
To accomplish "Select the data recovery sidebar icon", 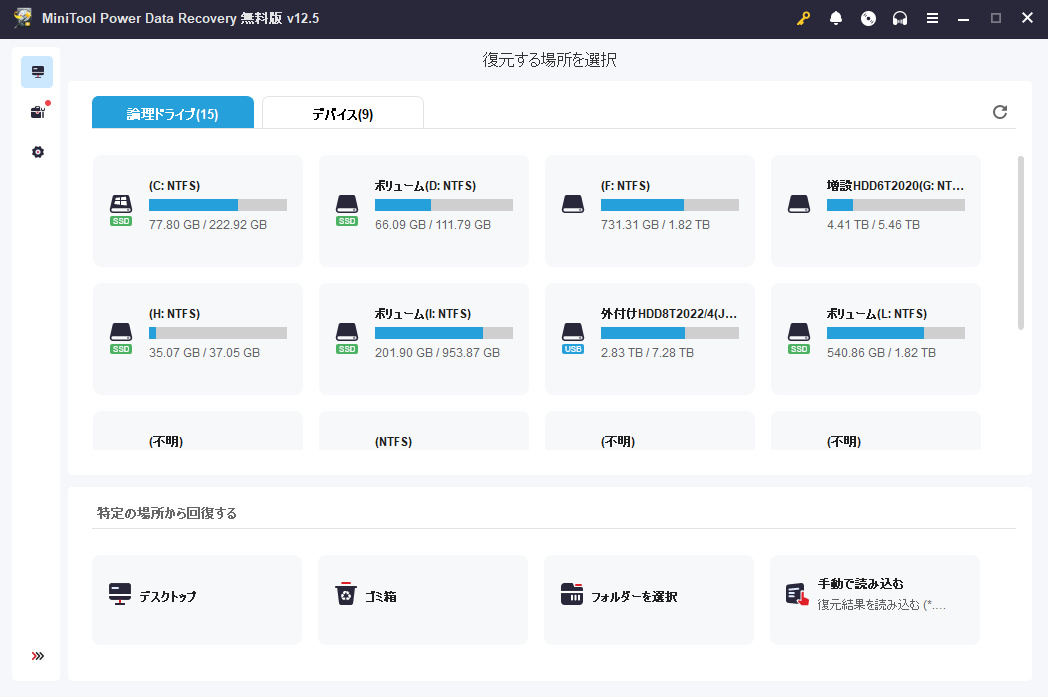I will click(x=37, y=72).
